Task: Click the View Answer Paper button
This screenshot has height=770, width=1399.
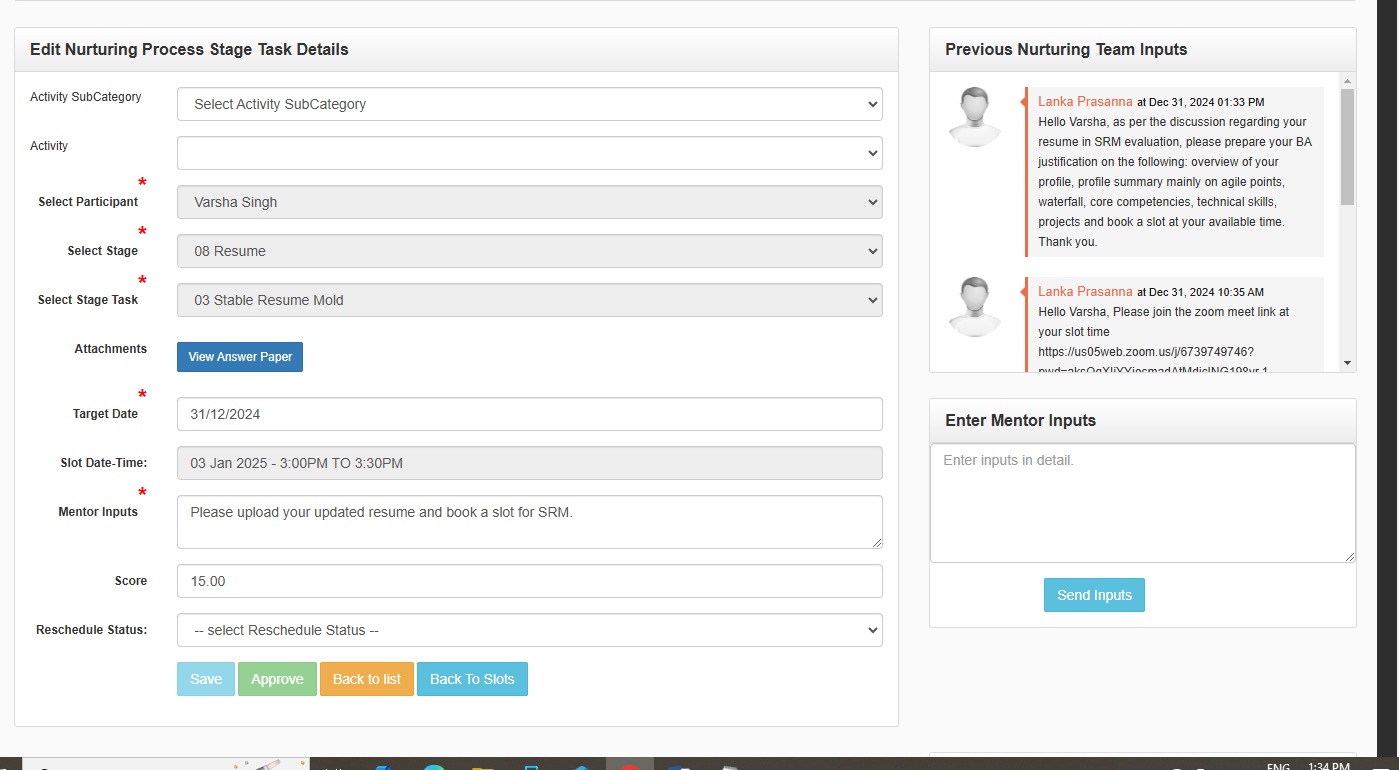Action: pos(240,357)
